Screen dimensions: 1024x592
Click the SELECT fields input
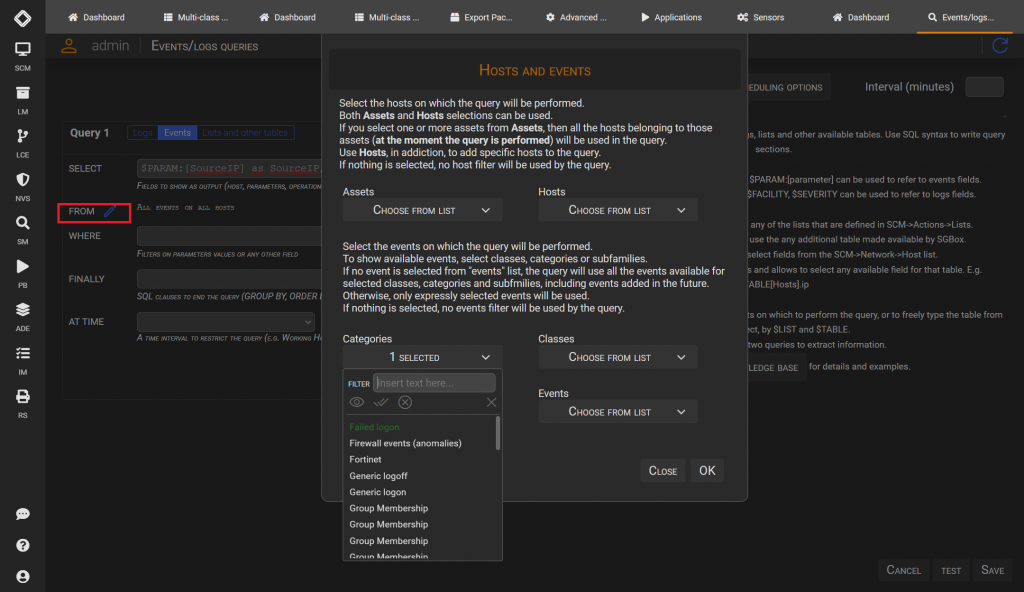point(229,168)
